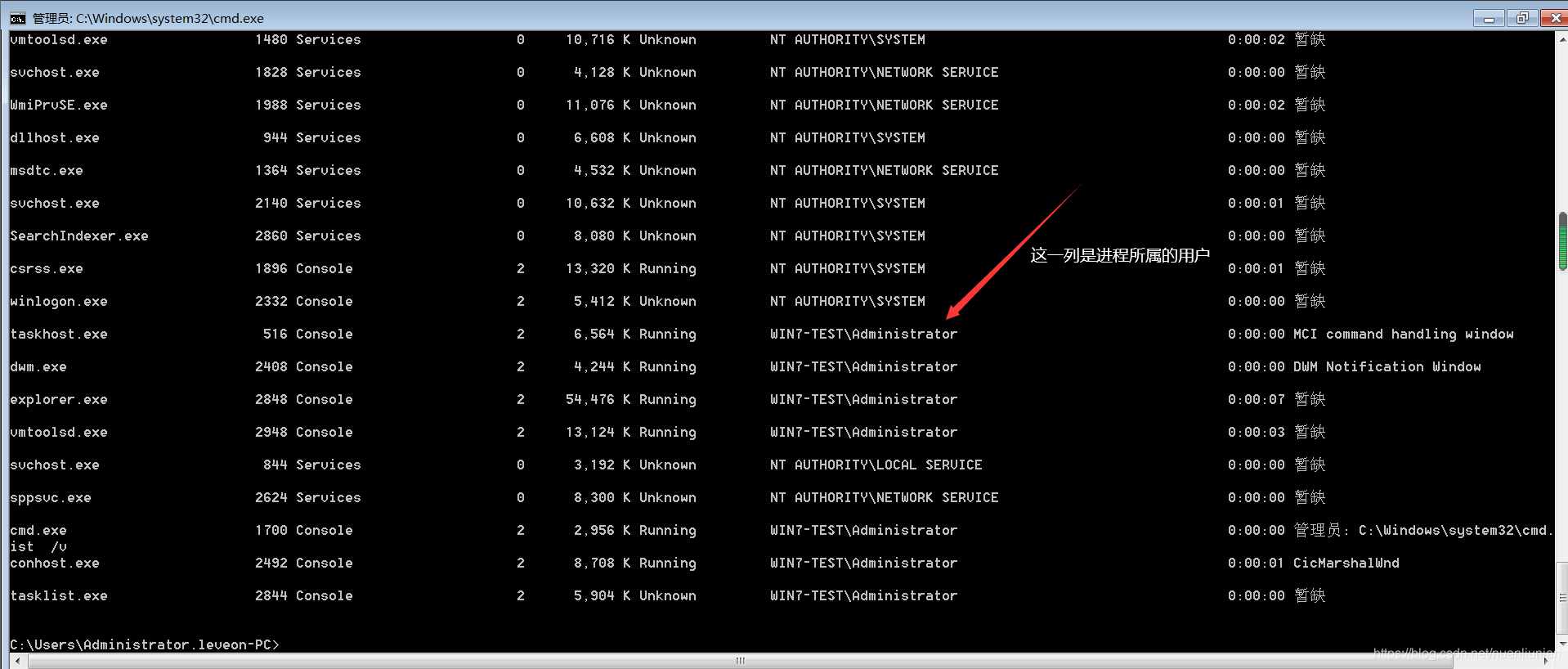1568x669 pixels.
Task: Click PID 2948 of vmtoolsd.exe
Action: 271,432
